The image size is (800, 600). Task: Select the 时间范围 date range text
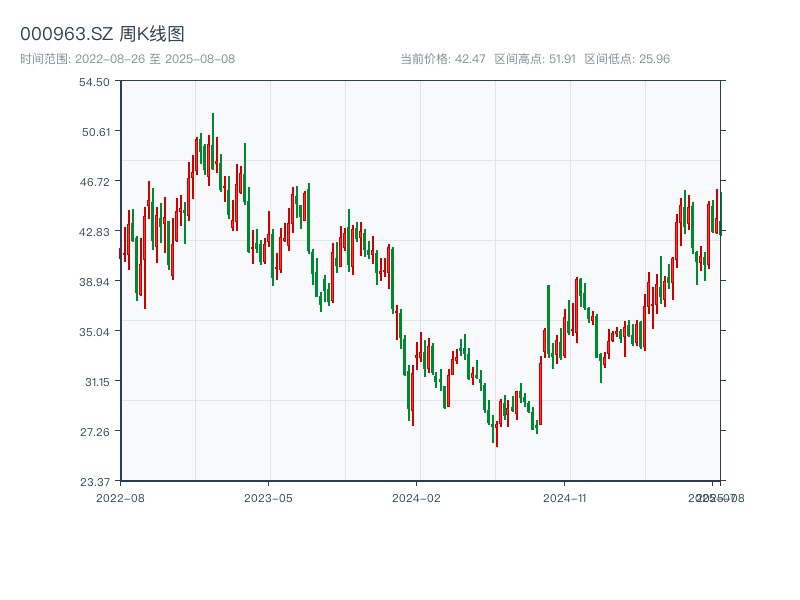coord(127,59)
